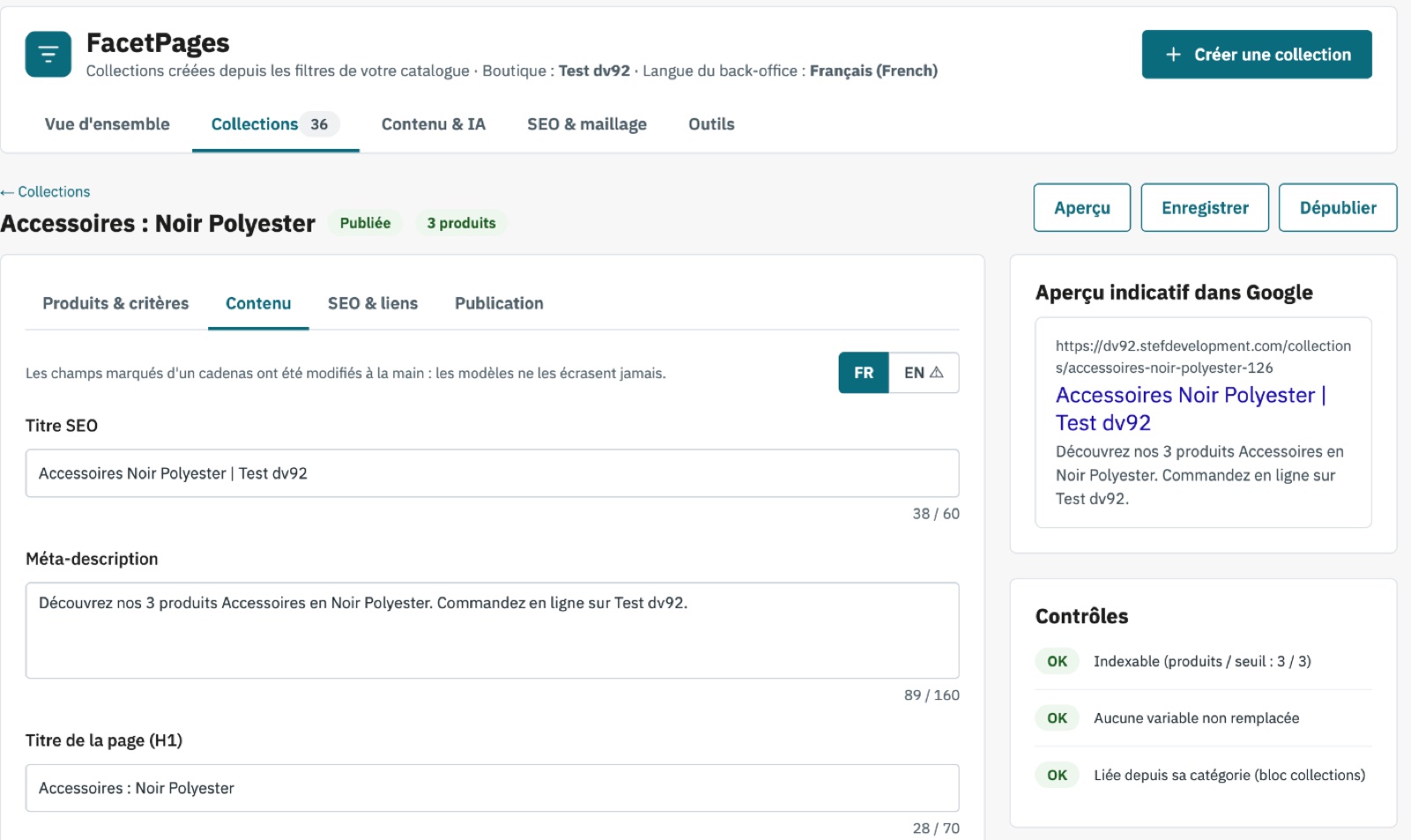Click the plus icon in Créer une collection

tap(1173, 55)
